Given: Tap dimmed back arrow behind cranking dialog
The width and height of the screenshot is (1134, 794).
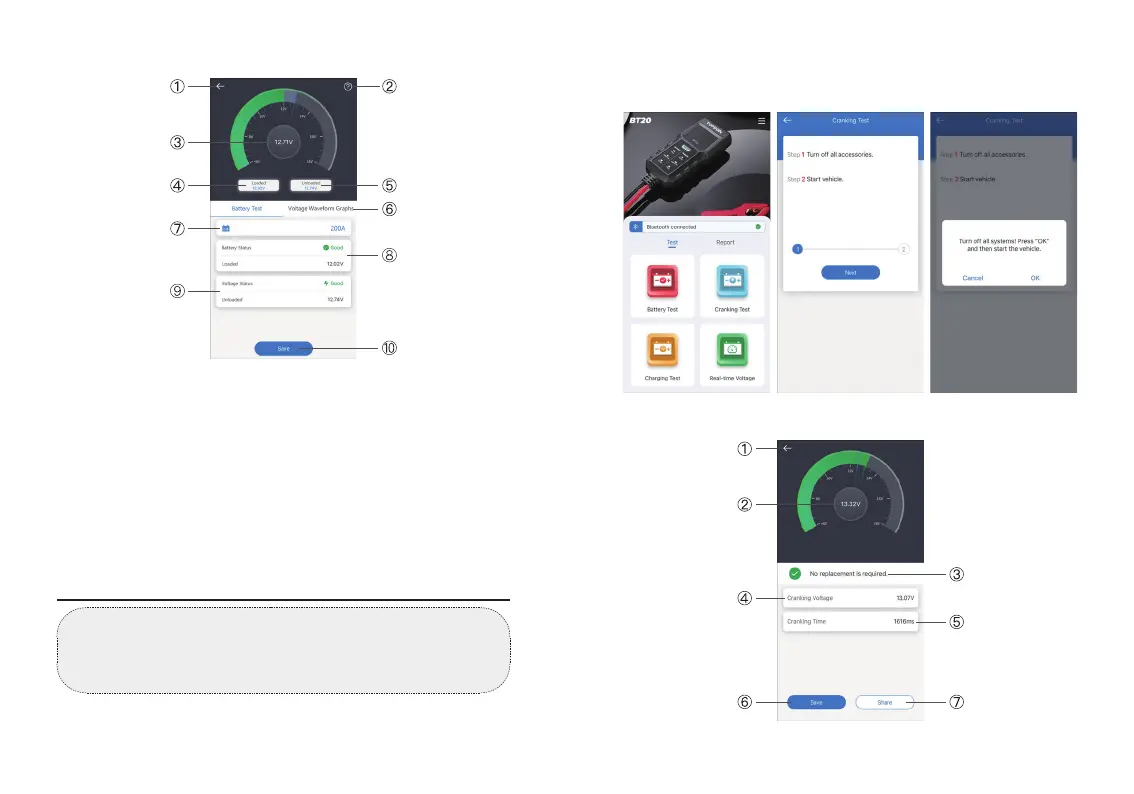Looking at the screenshot, I should click(940, 121).
